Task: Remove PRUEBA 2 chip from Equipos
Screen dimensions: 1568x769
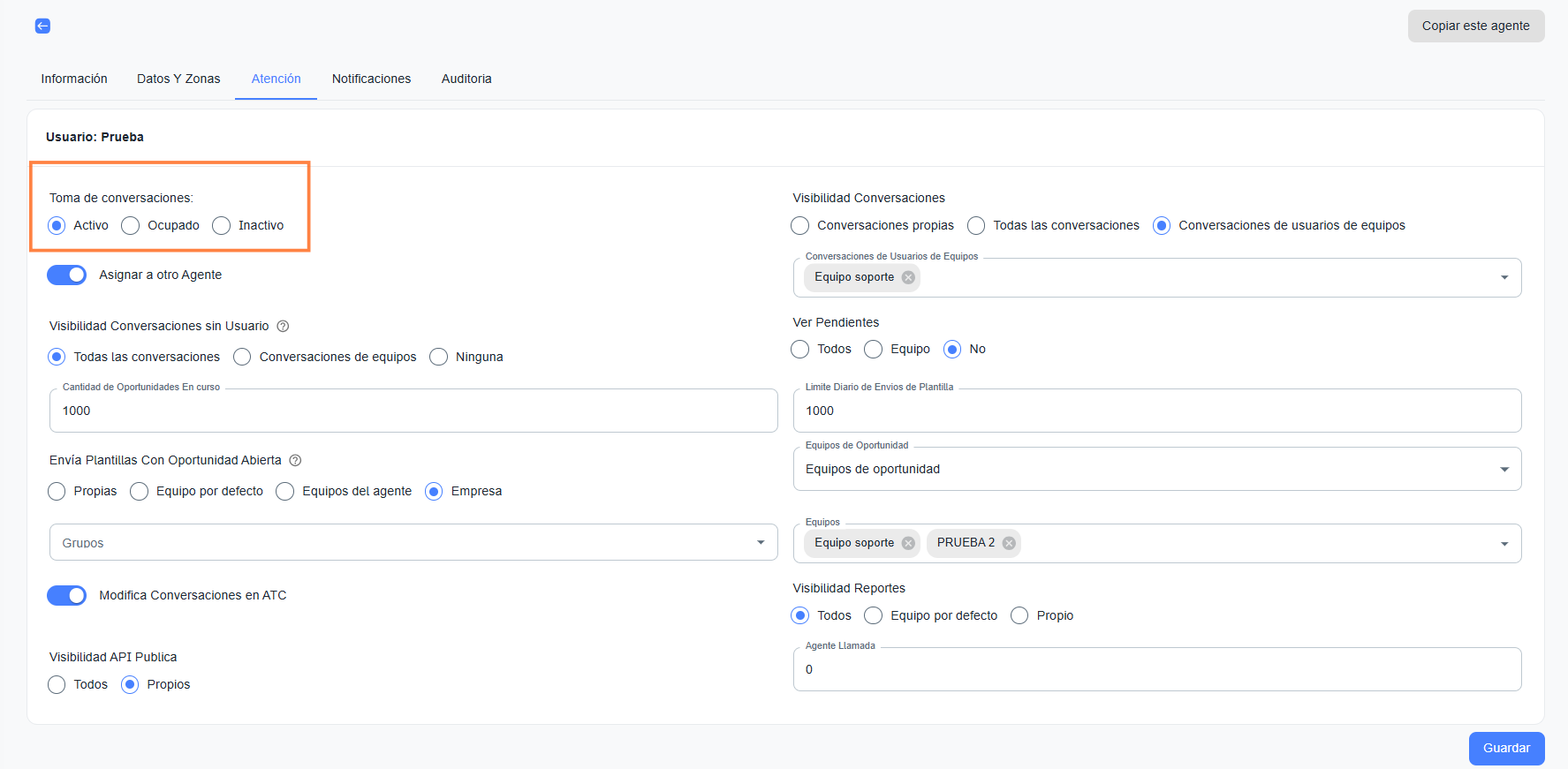Action: click(1009, 543)
